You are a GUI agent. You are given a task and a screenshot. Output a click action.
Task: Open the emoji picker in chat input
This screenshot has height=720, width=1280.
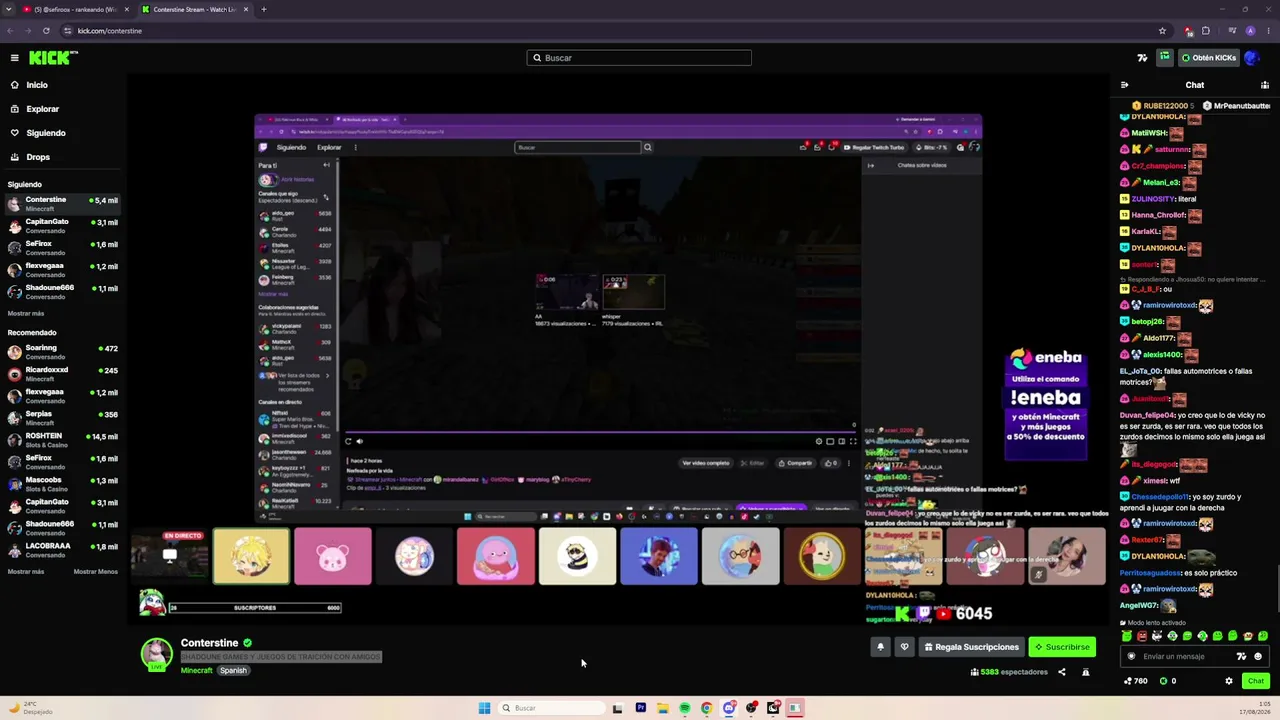click(1258, 657)
